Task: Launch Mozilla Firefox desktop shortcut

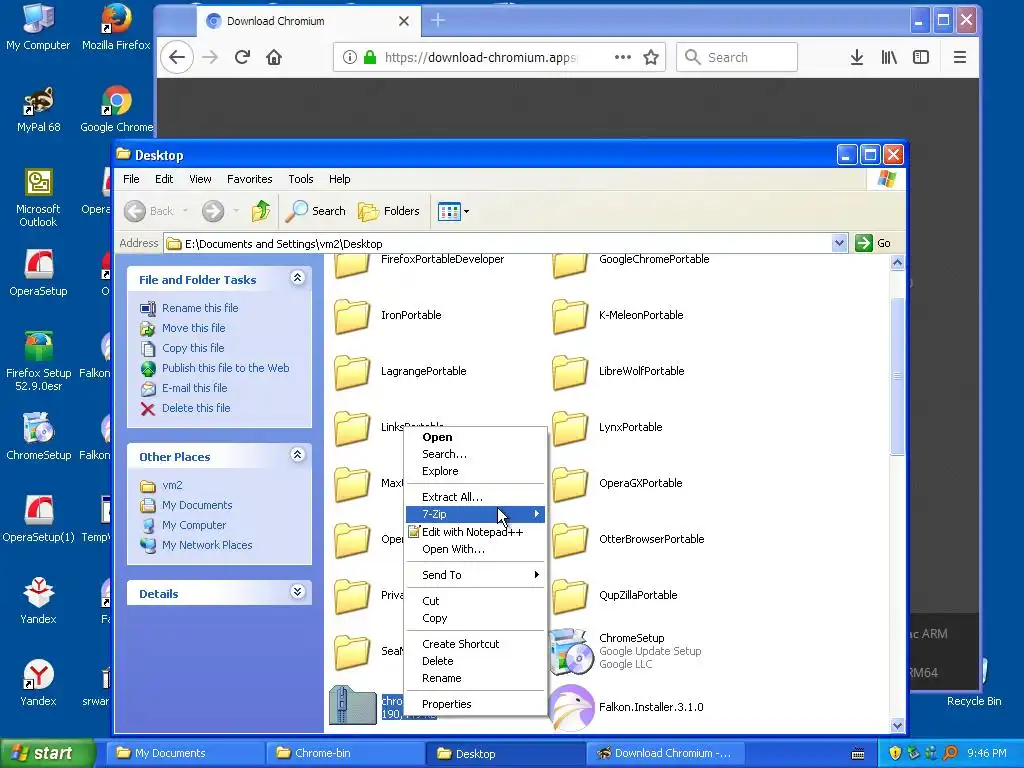Action: point(116,27)
